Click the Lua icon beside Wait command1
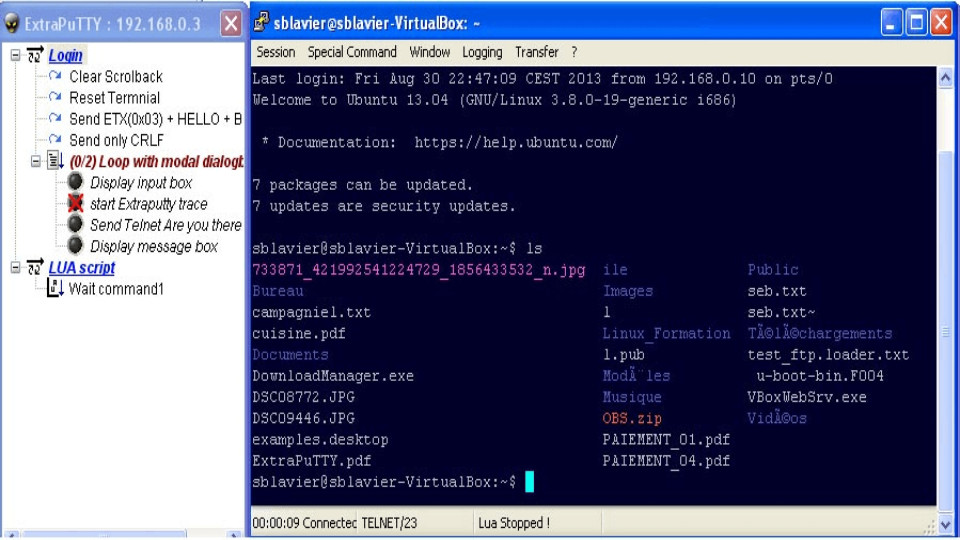This screenshot has height=540, width=960. (55, 288)
